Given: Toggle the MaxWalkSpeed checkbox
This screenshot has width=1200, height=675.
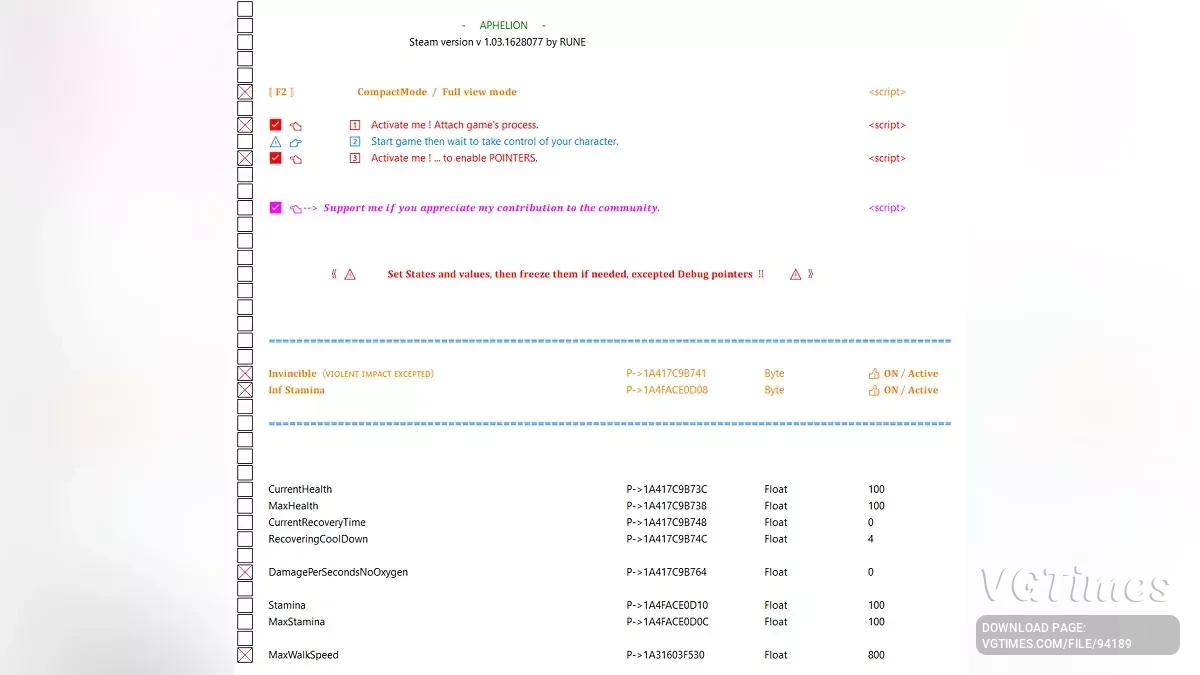Looking at the screenshot, I should pyautogui.click(x=245, y=655).
